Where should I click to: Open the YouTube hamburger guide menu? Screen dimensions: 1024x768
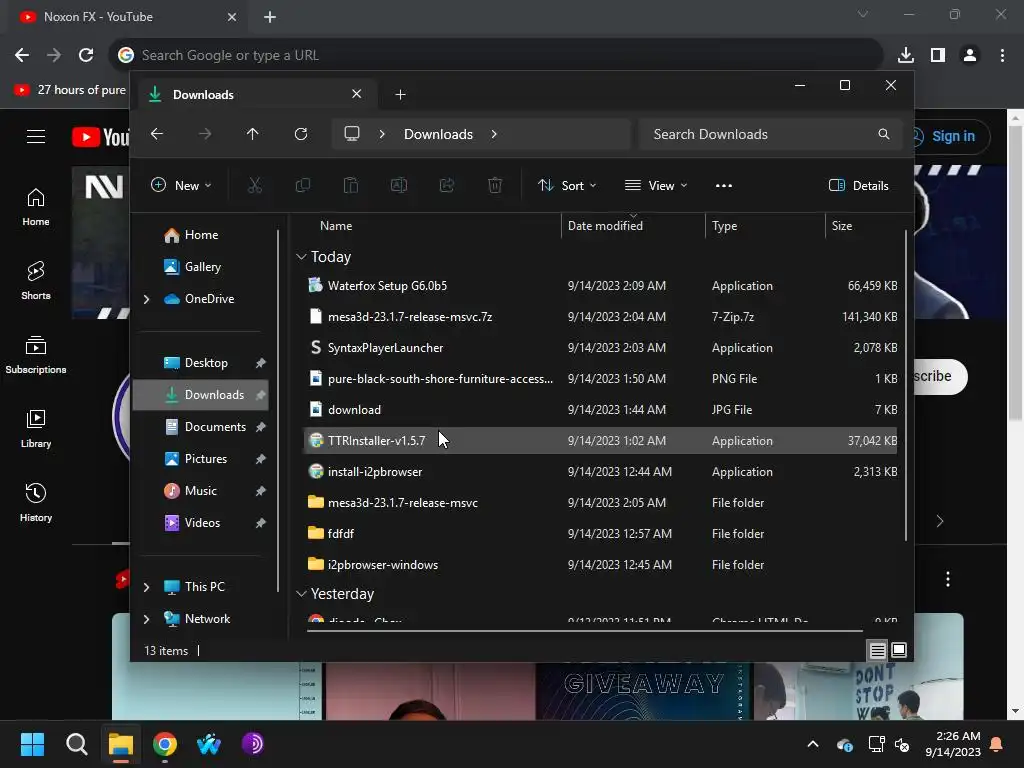(36, 136)
